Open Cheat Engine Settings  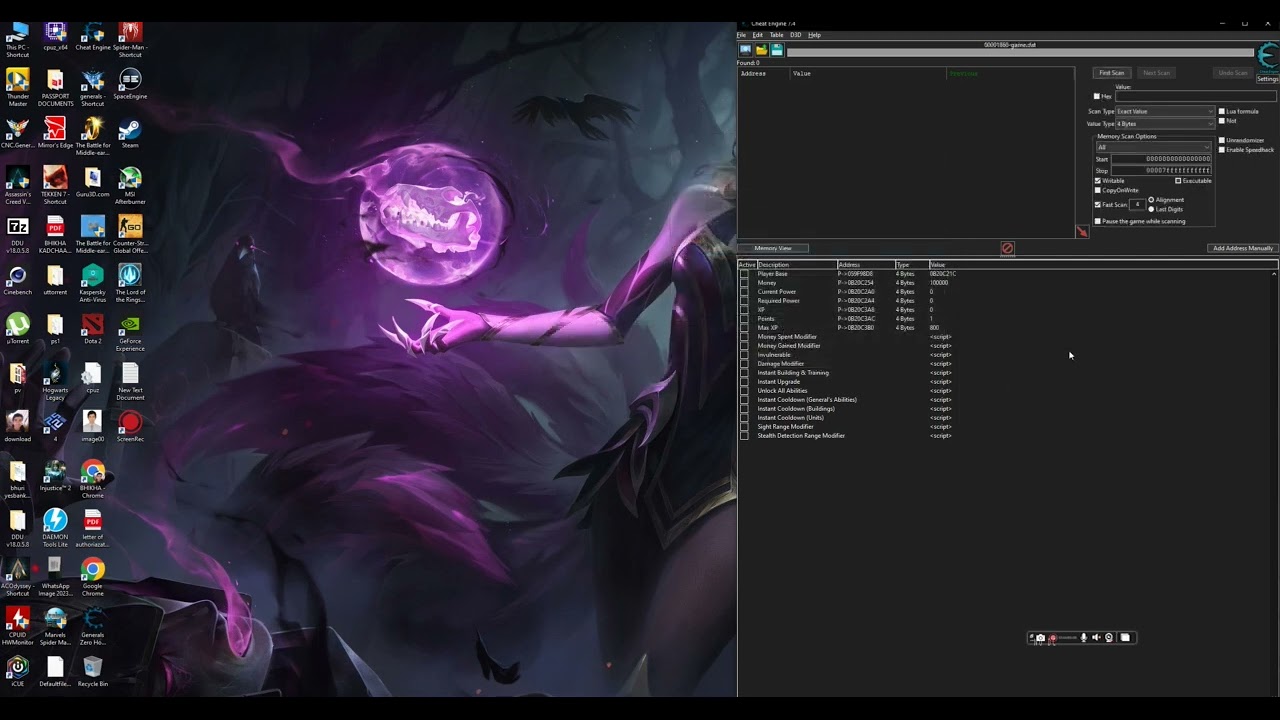point(1267,79)
